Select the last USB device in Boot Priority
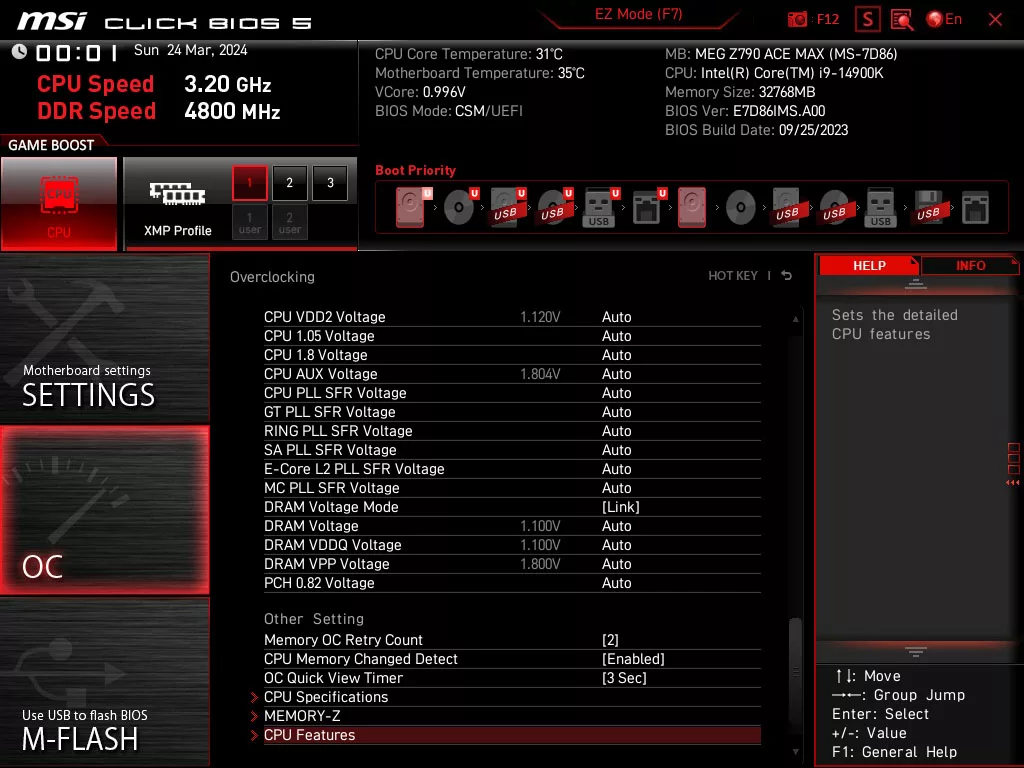This screenshot has height=768, width=1024. coord(929,207)
